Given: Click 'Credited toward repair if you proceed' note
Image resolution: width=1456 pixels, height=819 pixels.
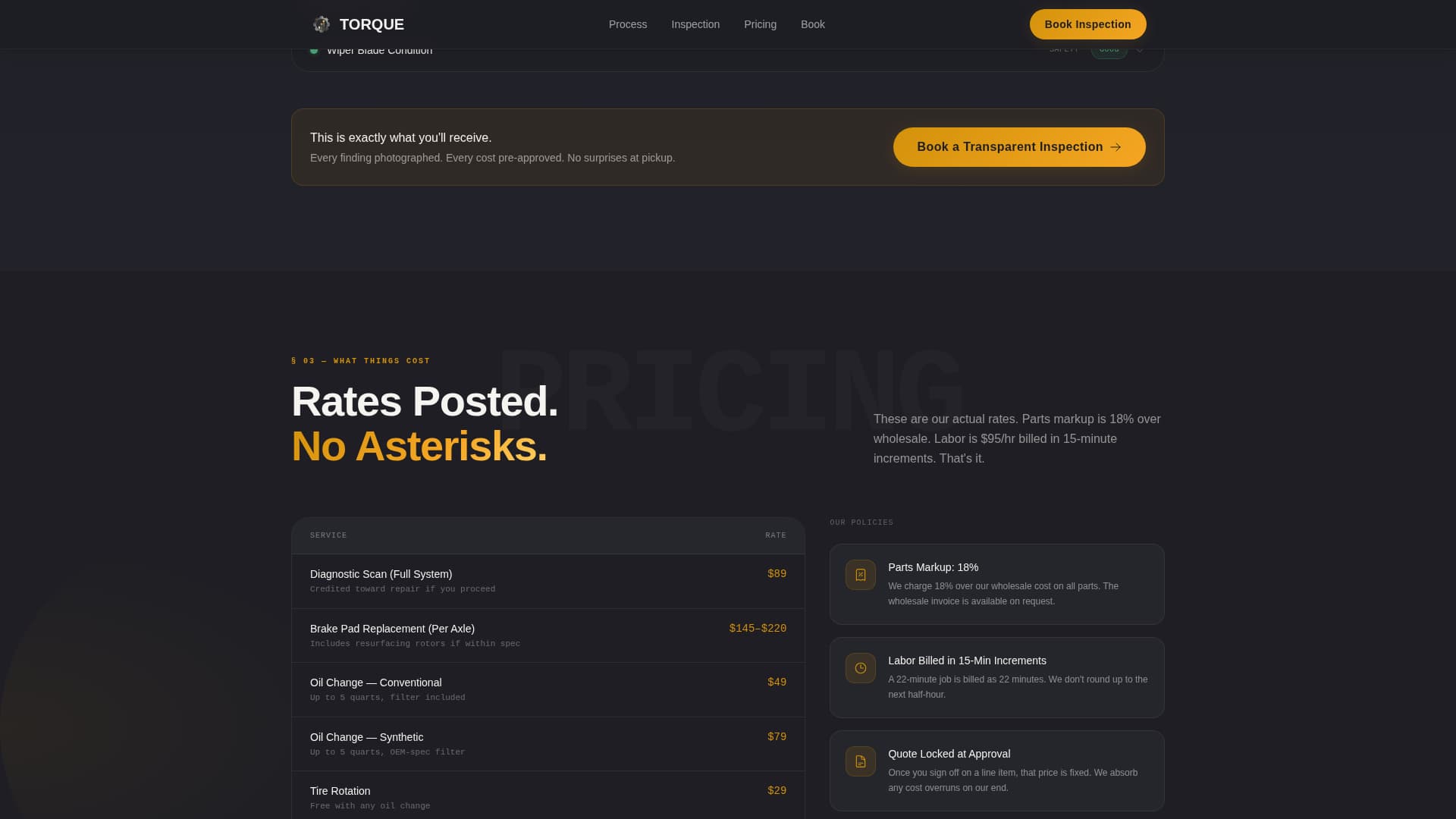Looking at the screenshot, I should point(403,589).
